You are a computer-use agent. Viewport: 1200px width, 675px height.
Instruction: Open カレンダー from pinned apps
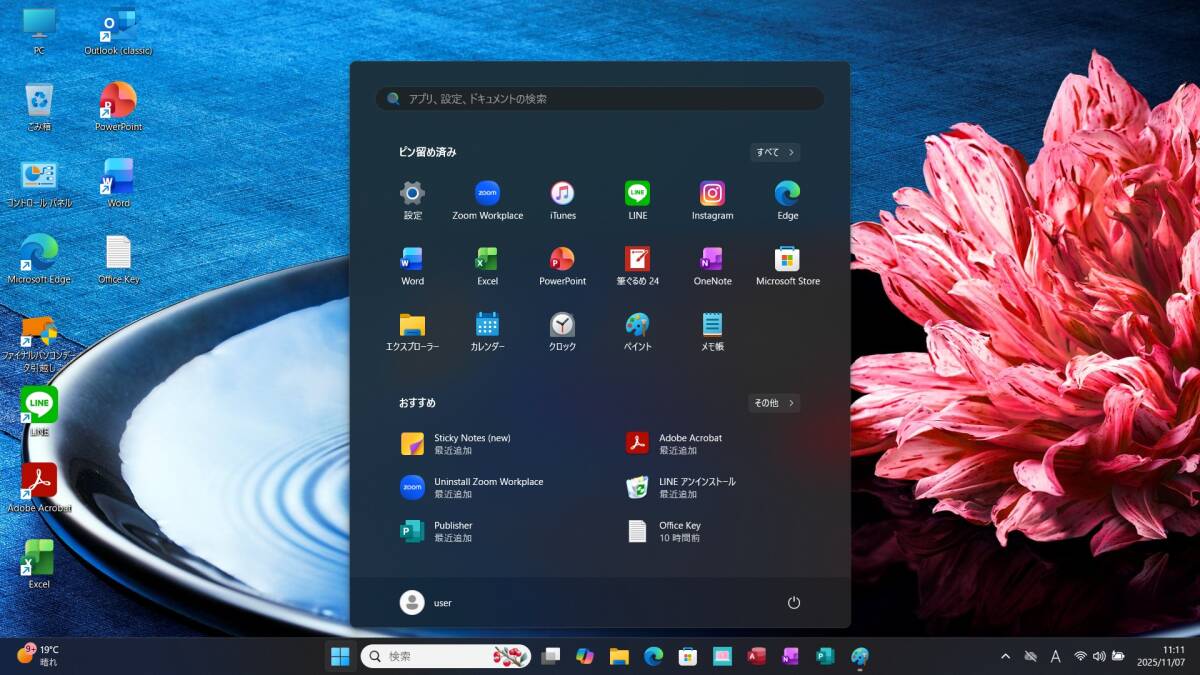[x=487, y=332]
